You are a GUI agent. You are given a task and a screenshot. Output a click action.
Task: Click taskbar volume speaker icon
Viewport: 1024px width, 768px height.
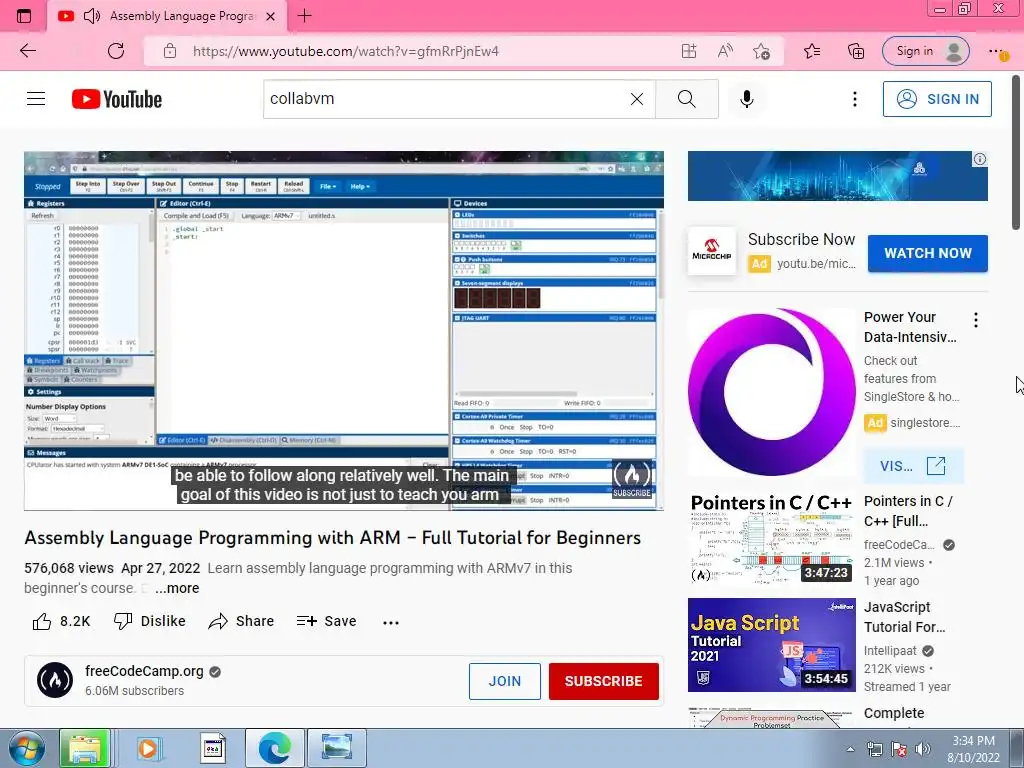point(922,749)
